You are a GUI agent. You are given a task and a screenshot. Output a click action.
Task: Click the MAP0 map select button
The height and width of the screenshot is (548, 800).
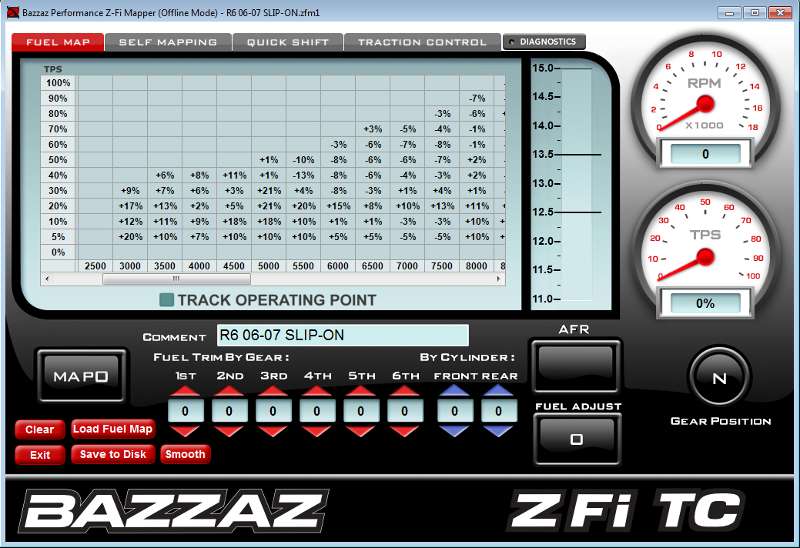tap(81, 376)
